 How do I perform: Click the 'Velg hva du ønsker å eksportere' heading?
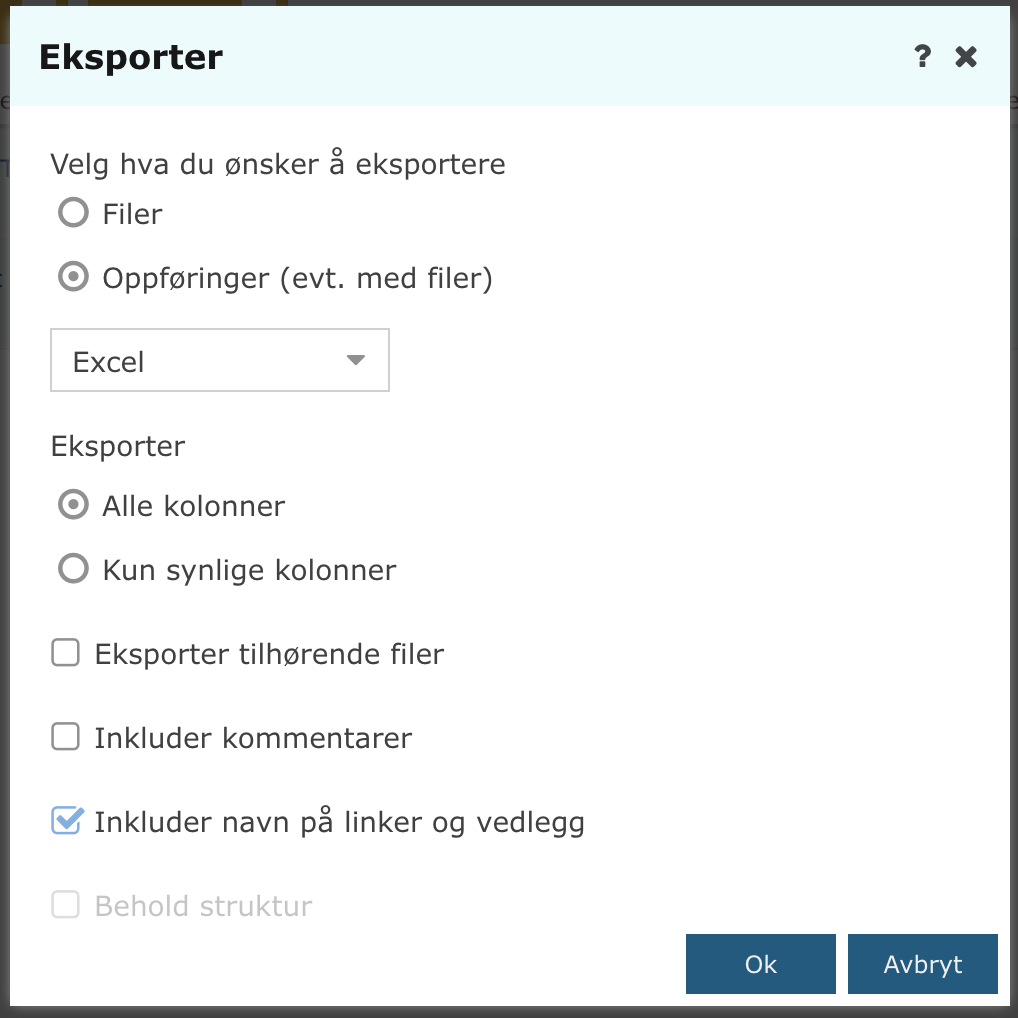pos(278,164)
